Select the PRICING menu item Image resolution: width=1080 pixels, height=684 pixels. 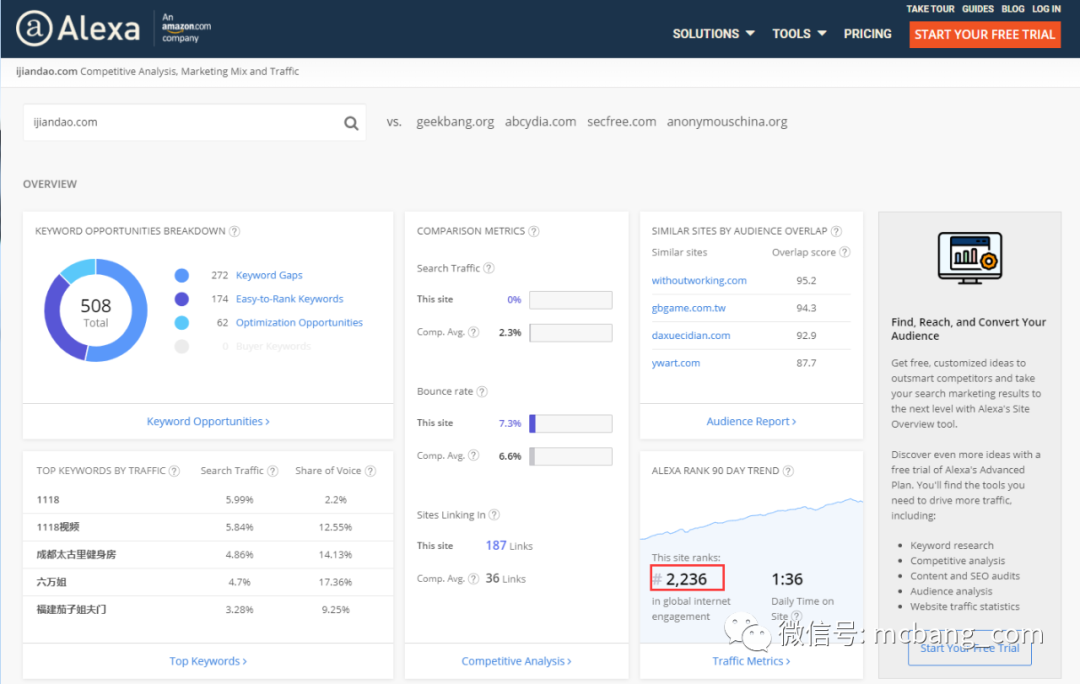click(x=867, y=33)
